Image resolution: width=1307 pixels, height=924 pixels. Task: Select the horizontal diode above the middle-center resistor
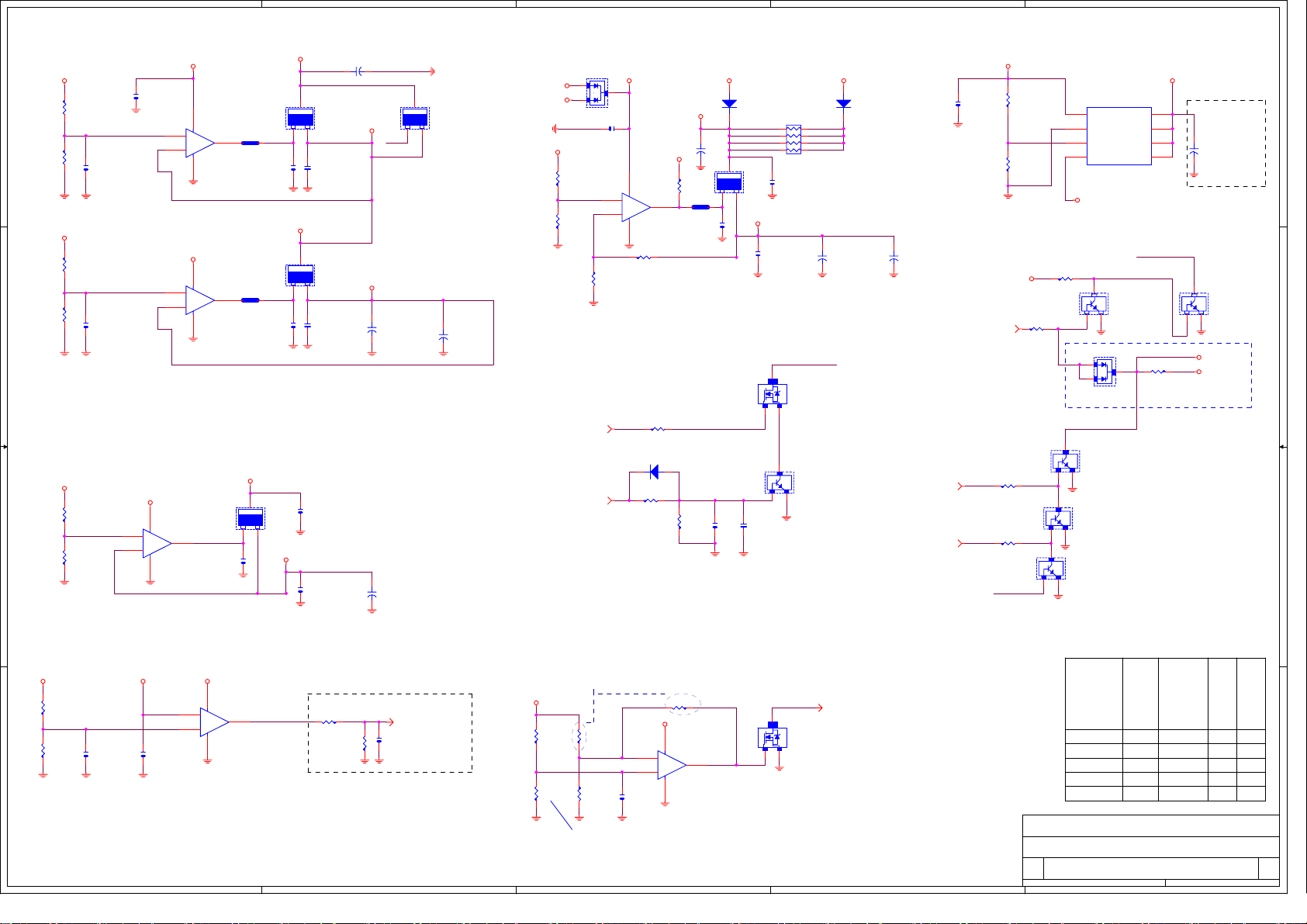654,472
